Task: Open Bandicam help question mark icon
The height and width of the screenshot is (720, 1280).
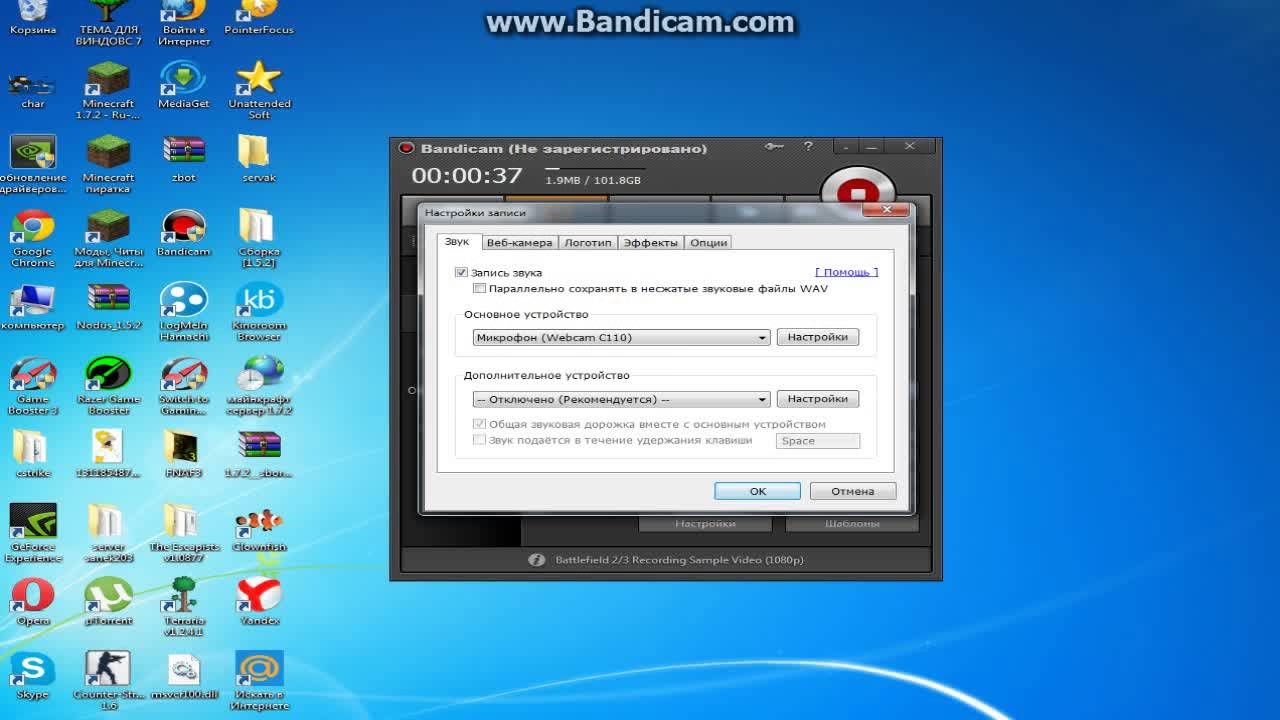Action: 808,146
